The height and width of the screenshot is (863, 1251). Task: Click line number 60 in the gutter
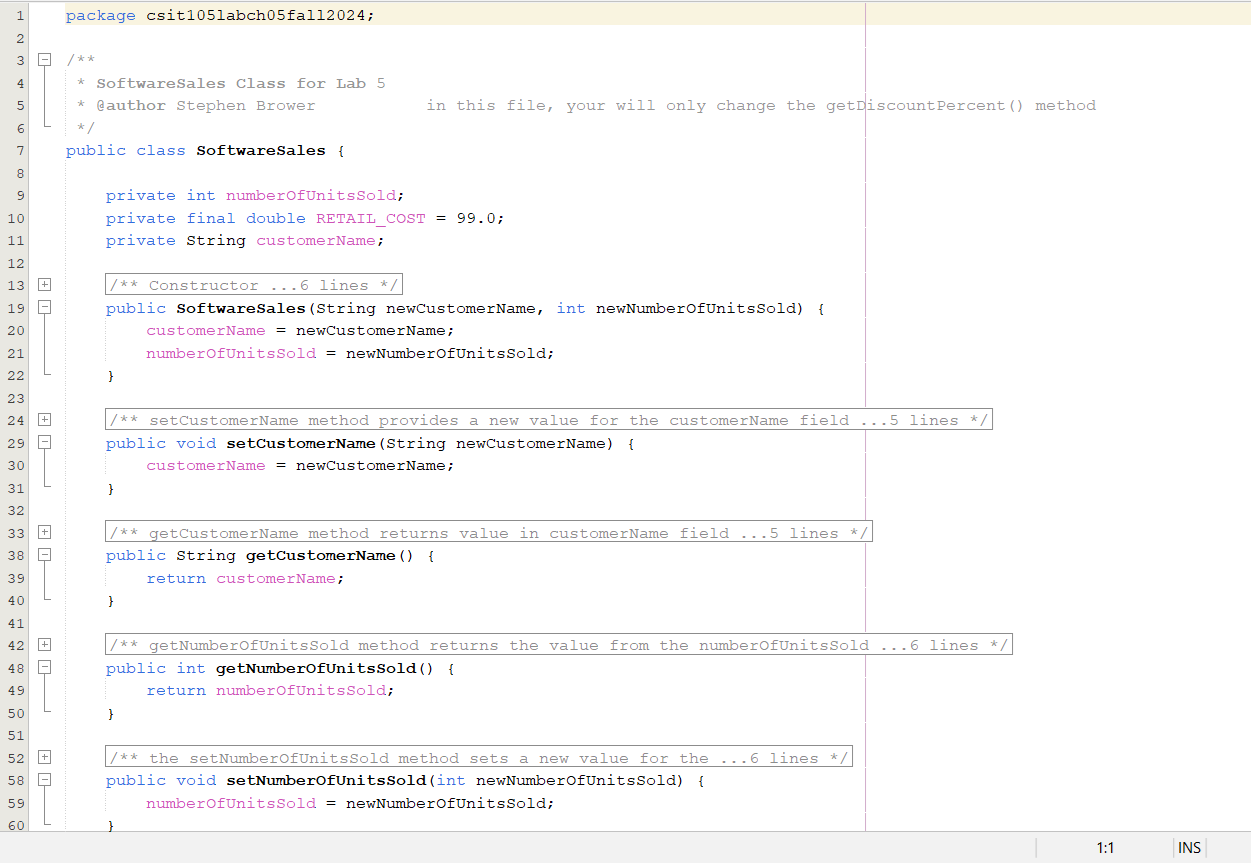[x=16, y=825]
